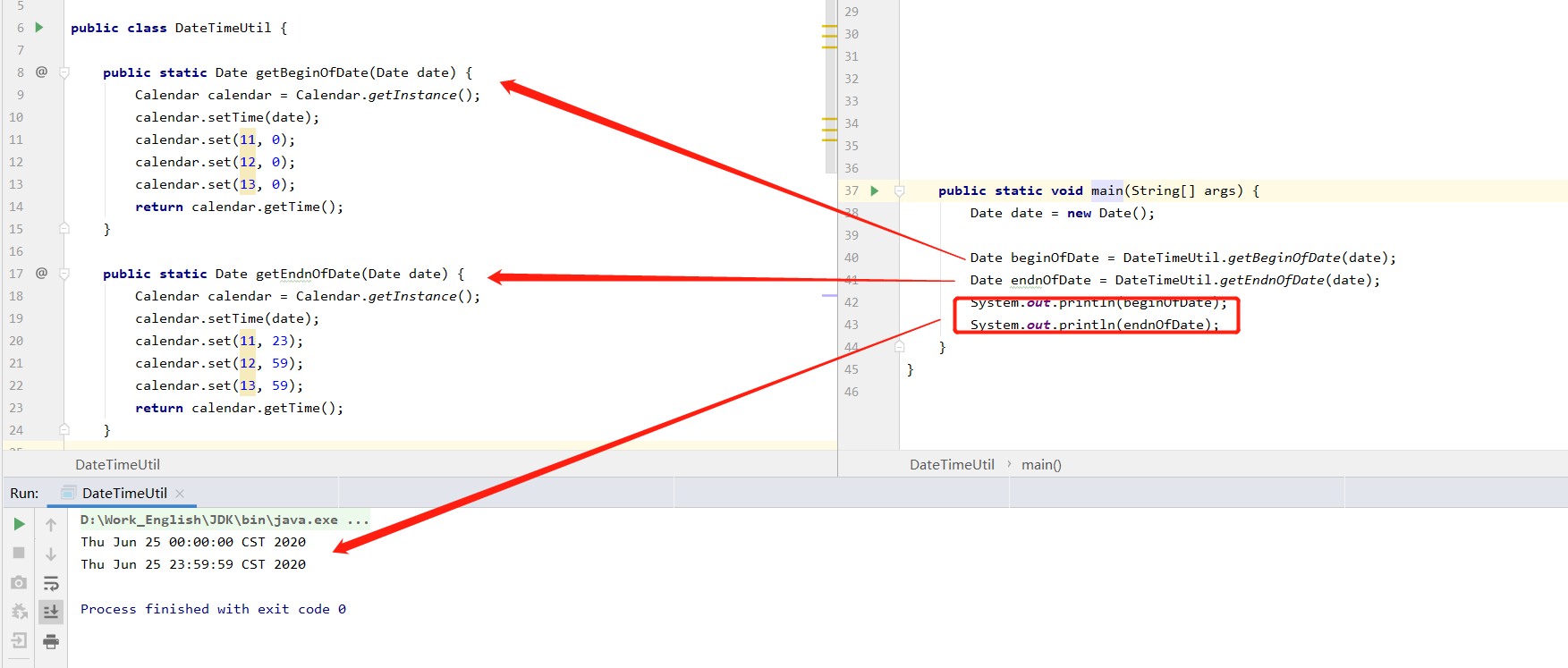Click the @ gutter icon for getBeginOfDate

pos(41,72)
